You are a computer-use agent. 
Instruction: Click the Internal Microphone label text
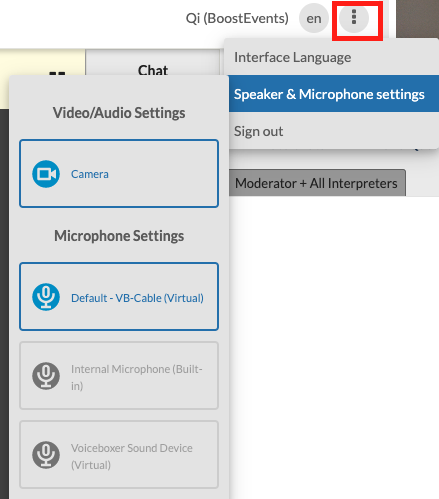[137, 377]
